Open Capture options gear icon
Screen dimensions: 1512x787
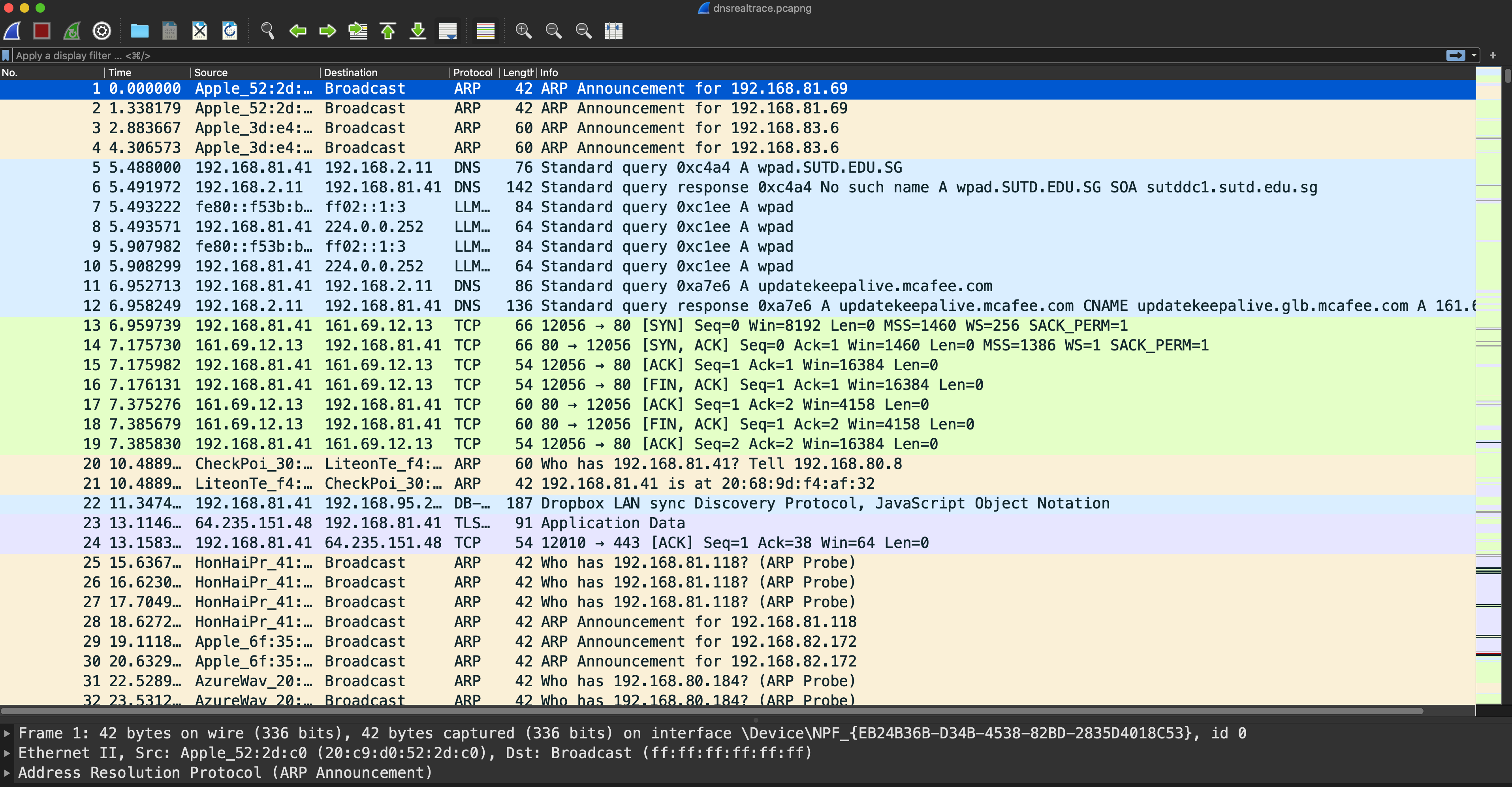click(102, 30)
